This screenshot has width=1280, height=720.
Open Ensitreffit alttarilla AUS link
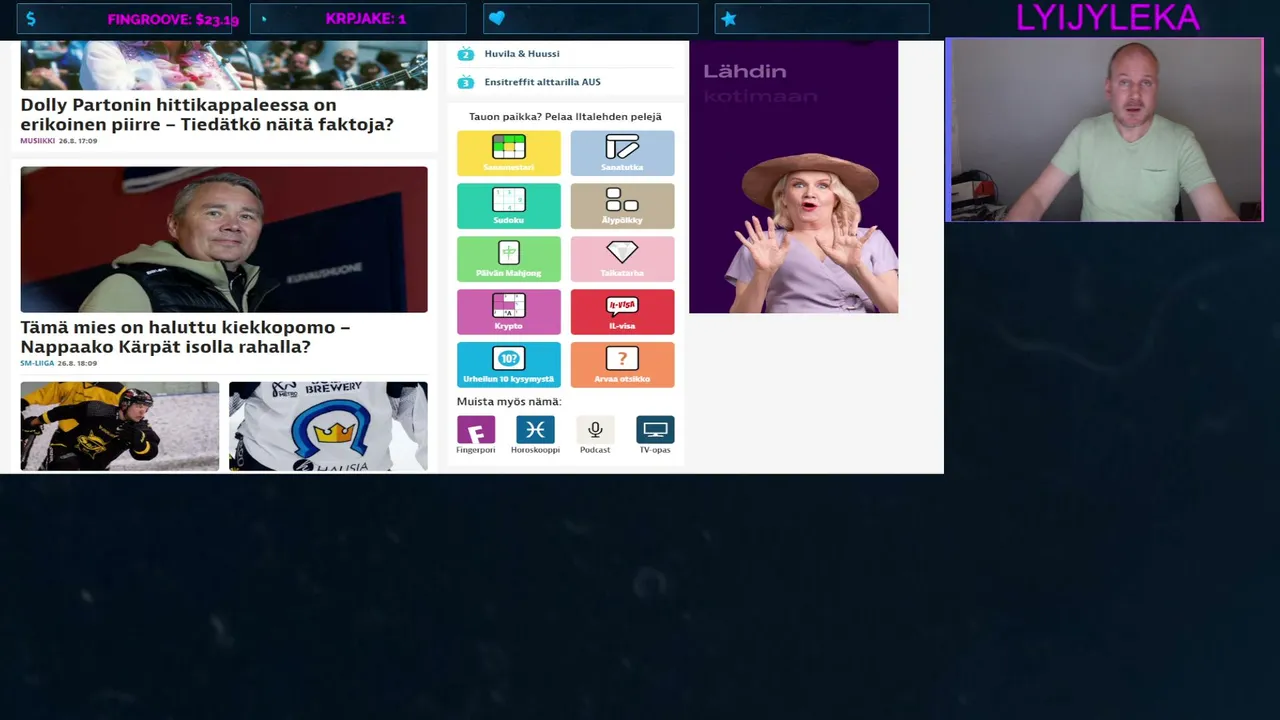[542, 82]
